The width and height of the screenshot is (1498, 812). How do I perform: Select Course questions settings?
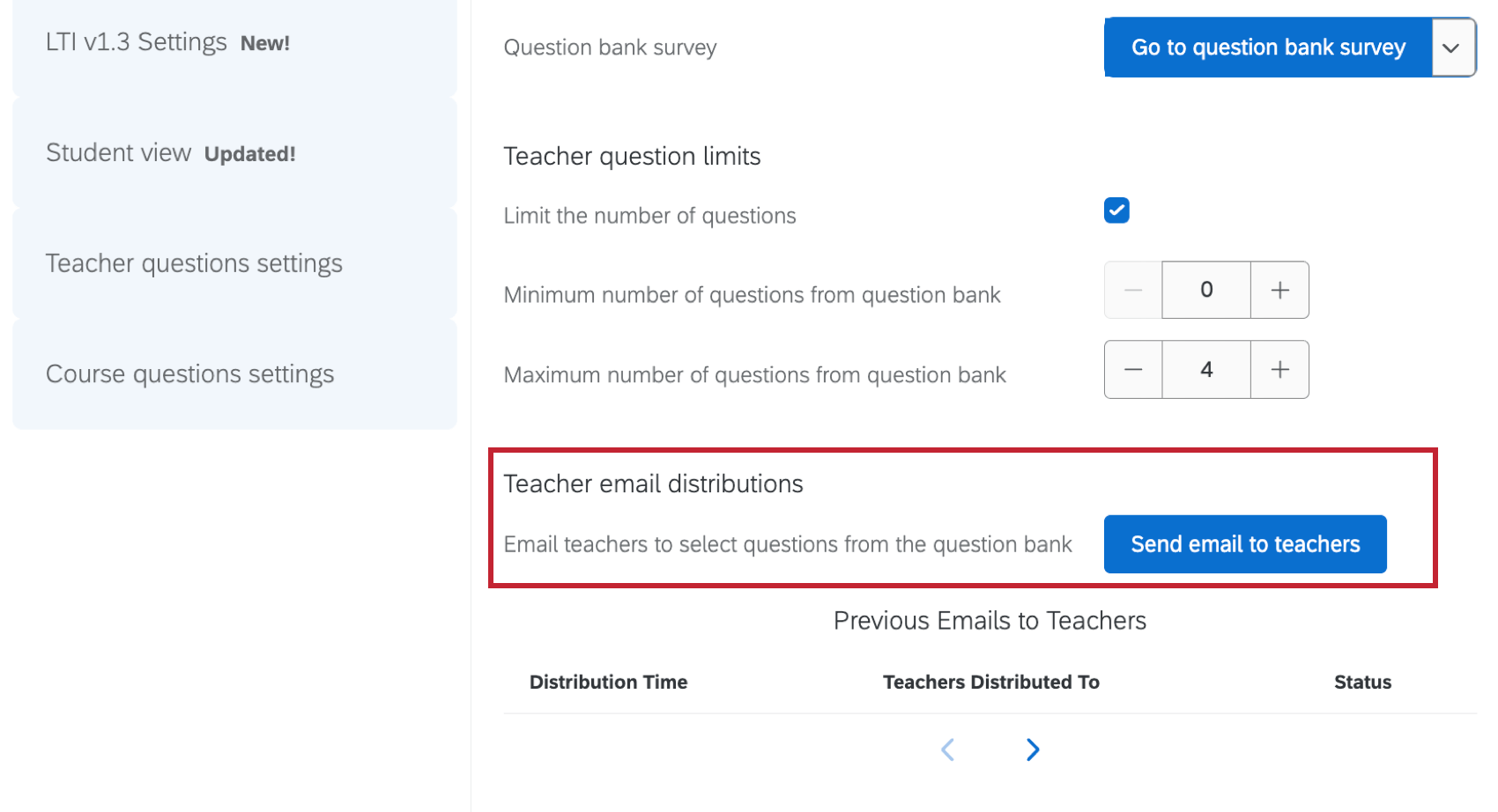point(189,374)
